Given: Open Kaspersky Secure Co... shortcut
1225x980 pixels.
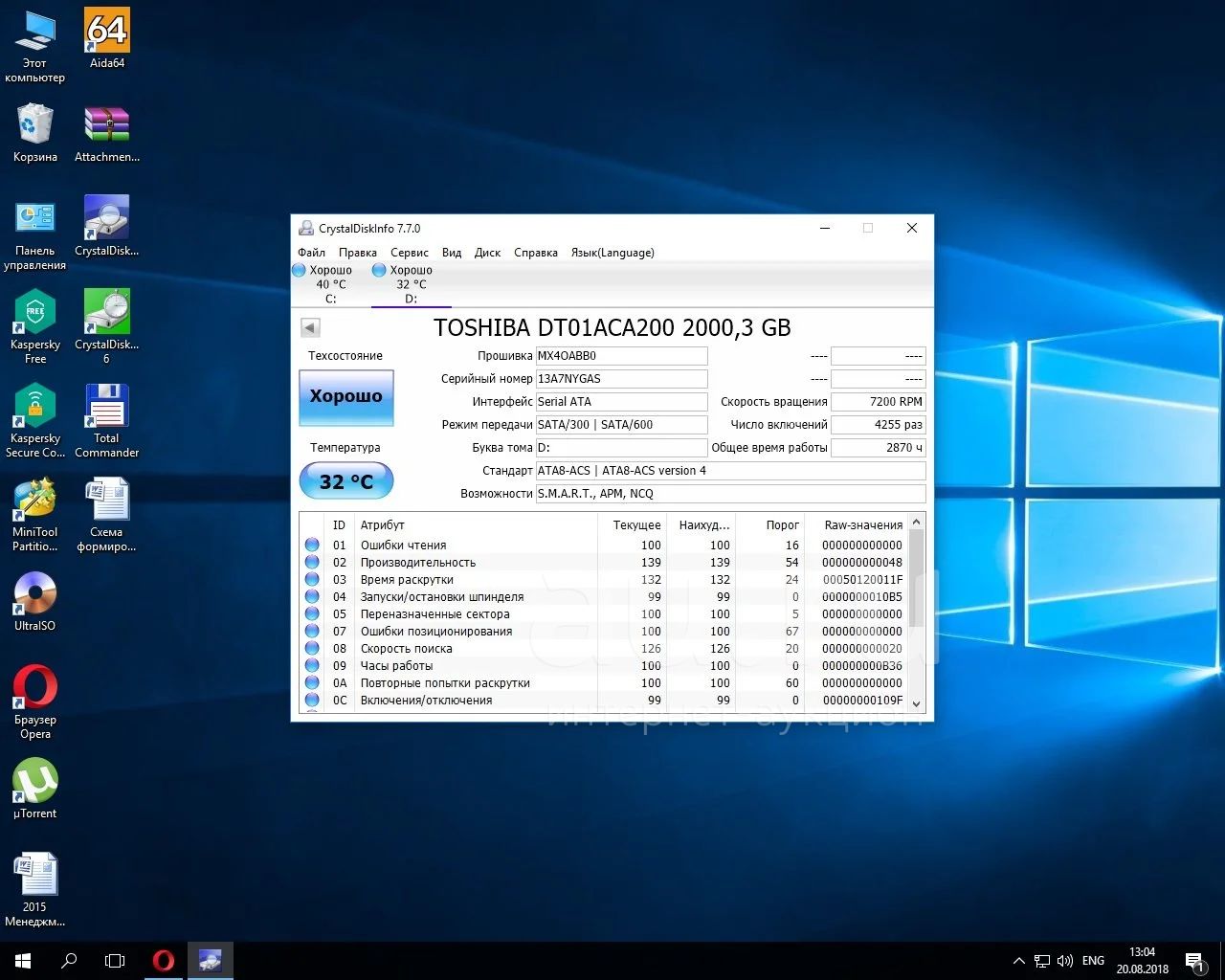Looking at the screenshot, I should coord(35,421).
